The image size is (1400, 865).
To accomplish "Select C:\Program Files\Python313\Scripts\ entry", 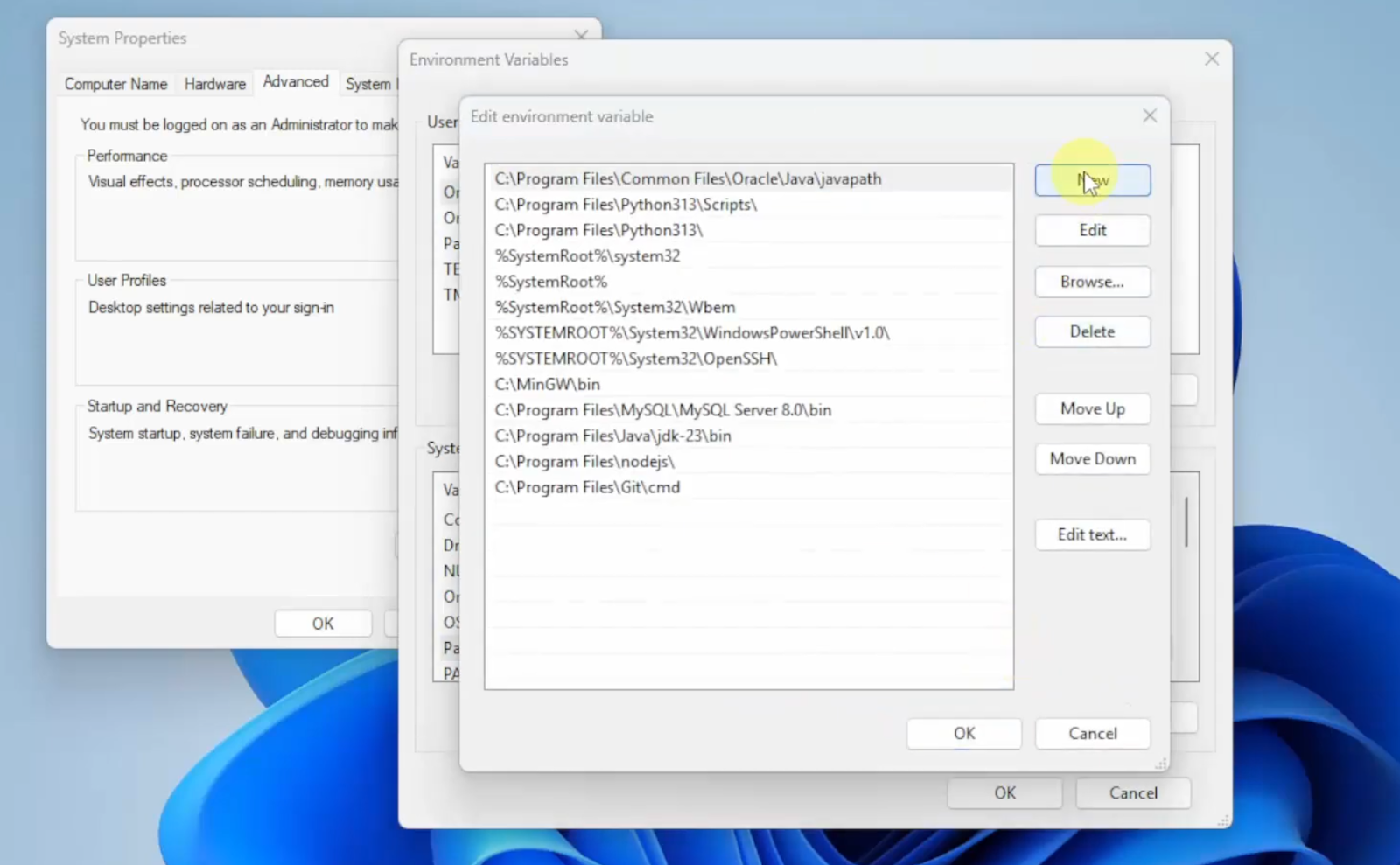I will click(x=749, y=204).
